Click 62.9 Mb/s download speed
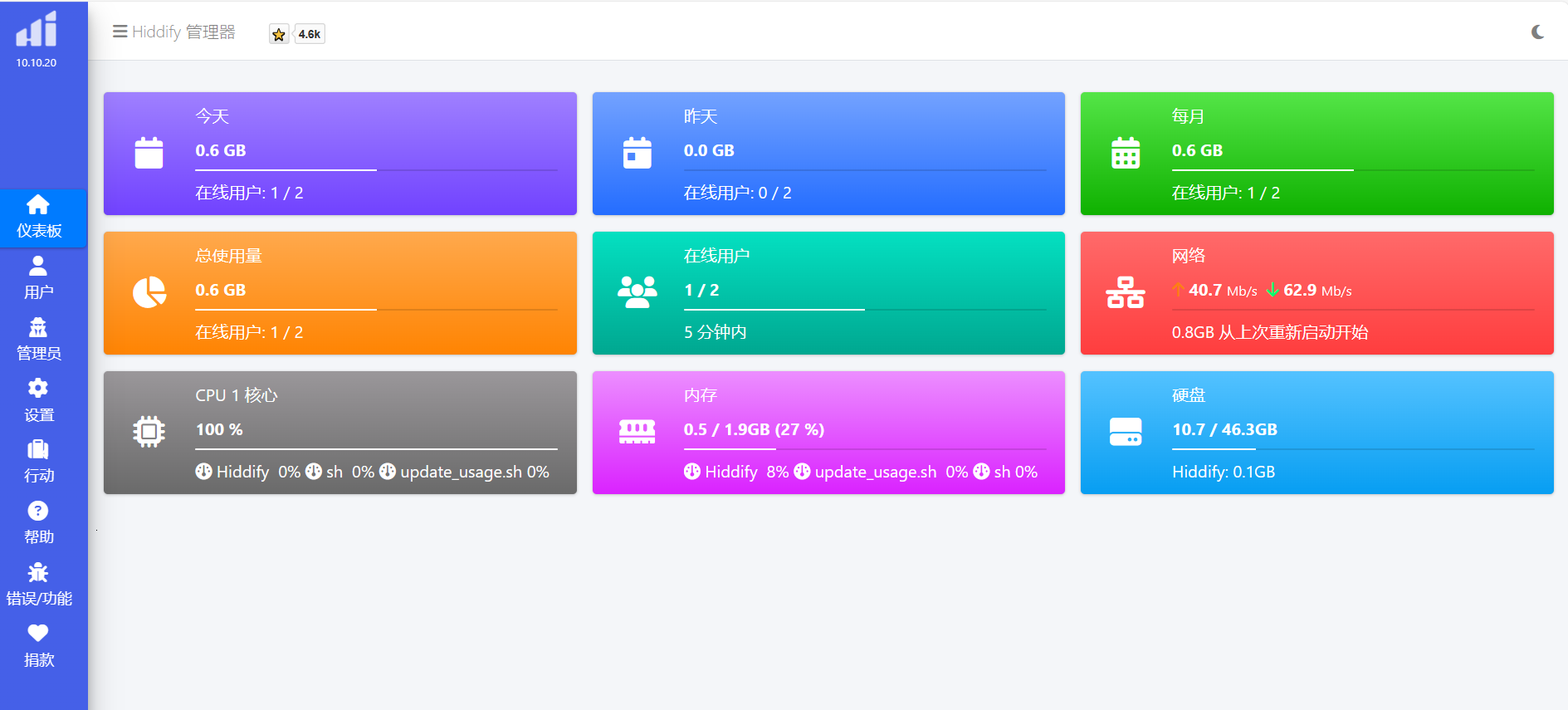This screenshot has width=1568, height=710. (x=1318, y=290)
